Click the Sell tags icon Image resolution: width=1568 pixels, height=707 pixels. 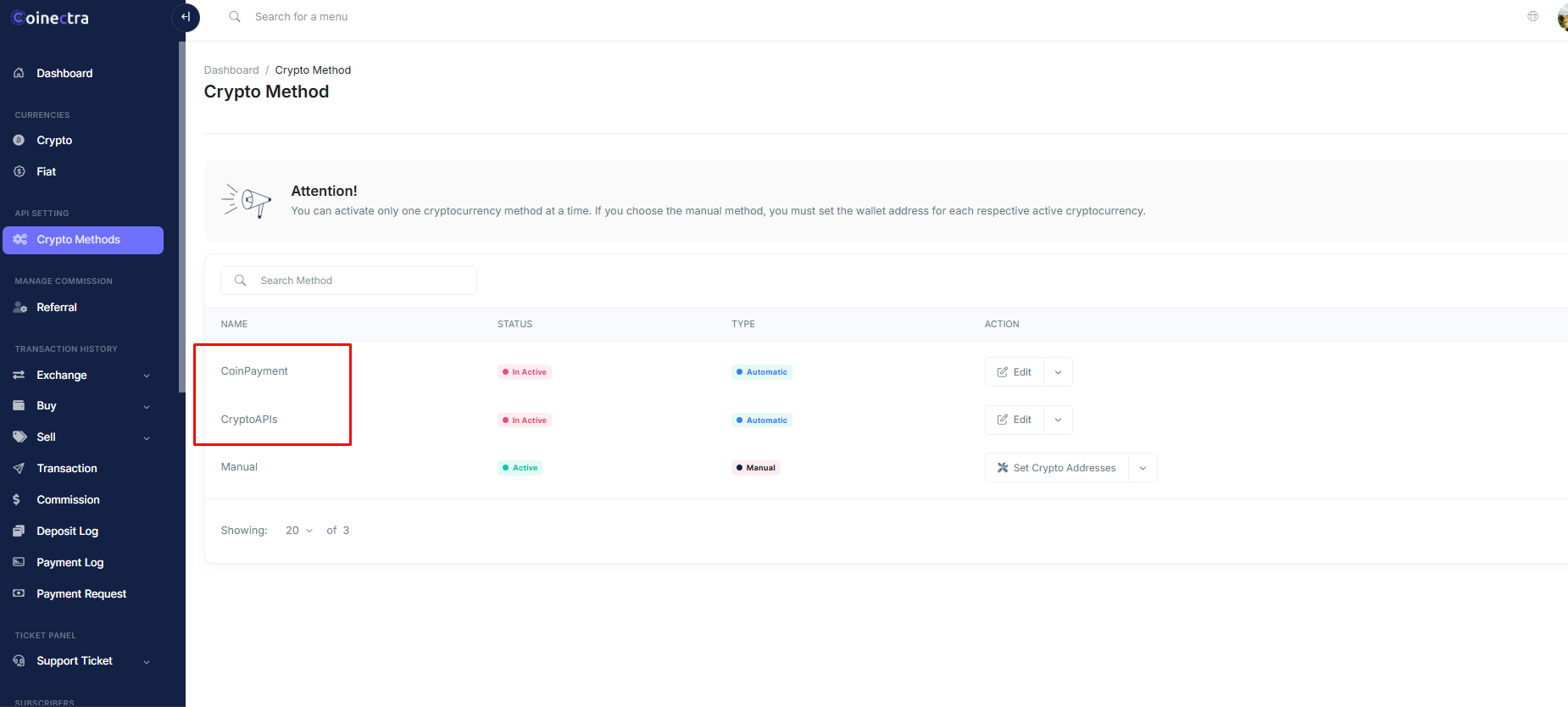(19, 437)
